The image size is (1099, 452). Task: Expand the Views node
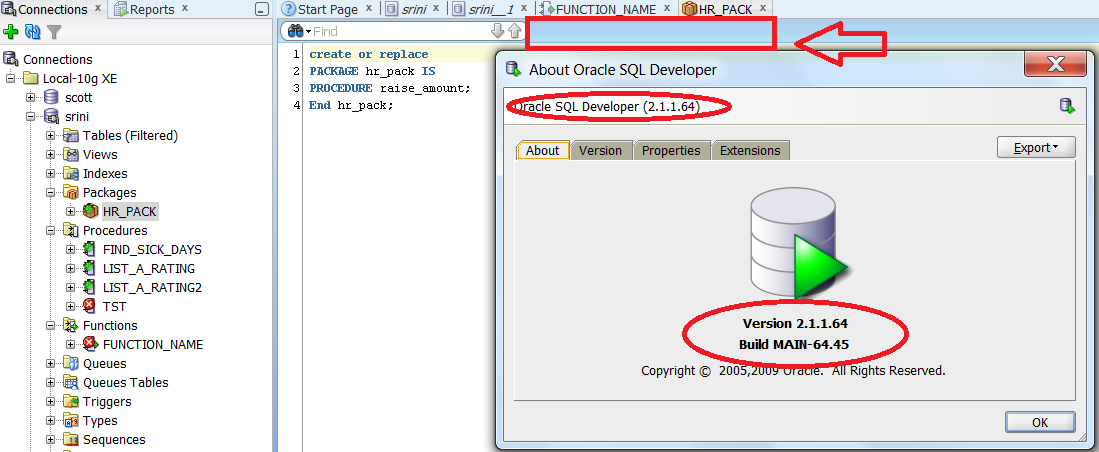[x=50, y=154]
